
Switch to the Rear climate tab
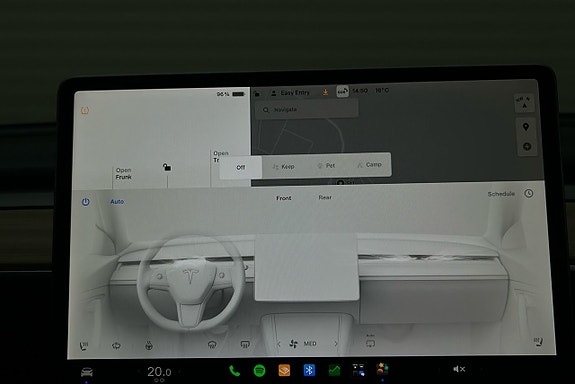pos(325,197)
